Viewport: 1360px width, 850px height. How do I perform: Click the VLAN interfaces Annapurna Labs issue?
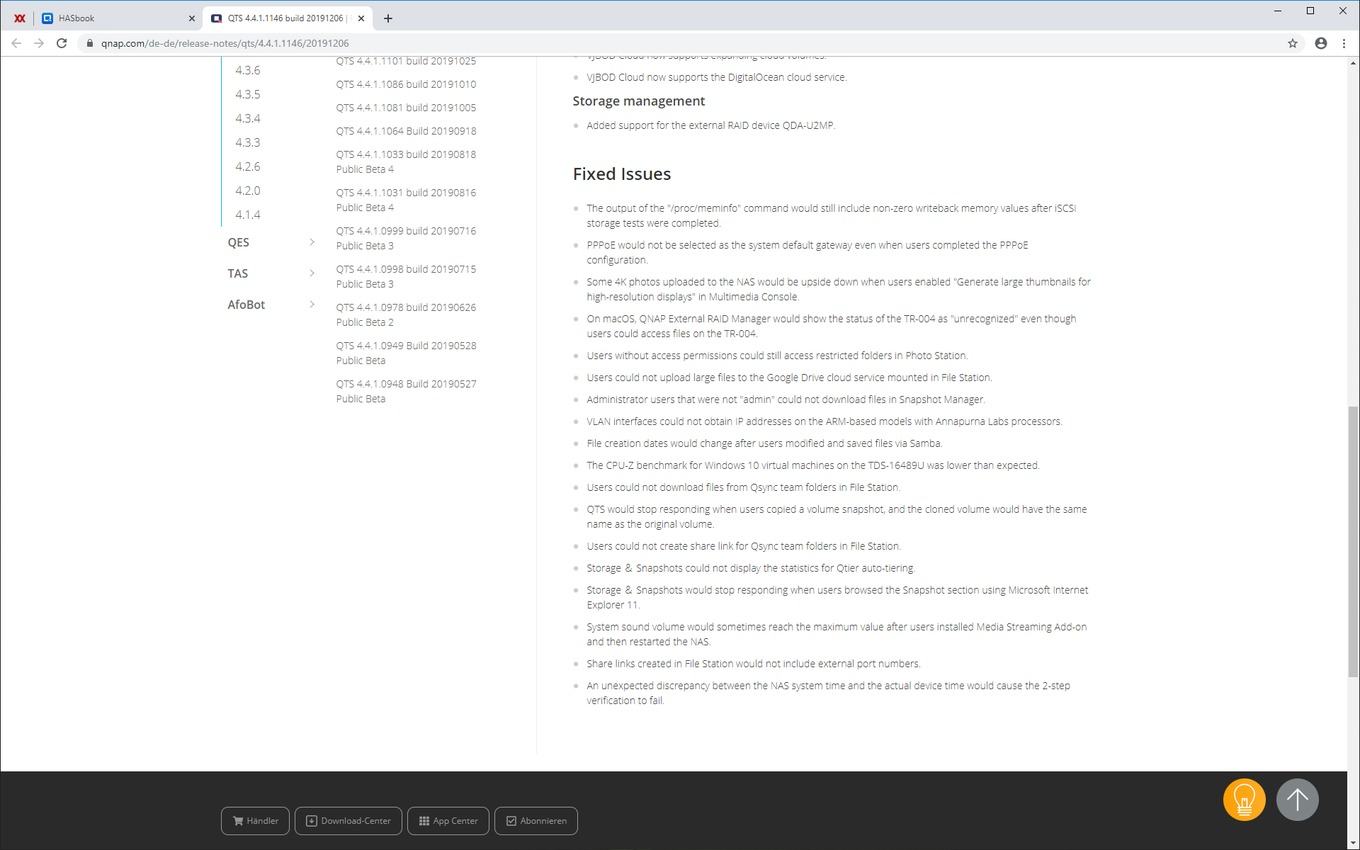(824, 421)
